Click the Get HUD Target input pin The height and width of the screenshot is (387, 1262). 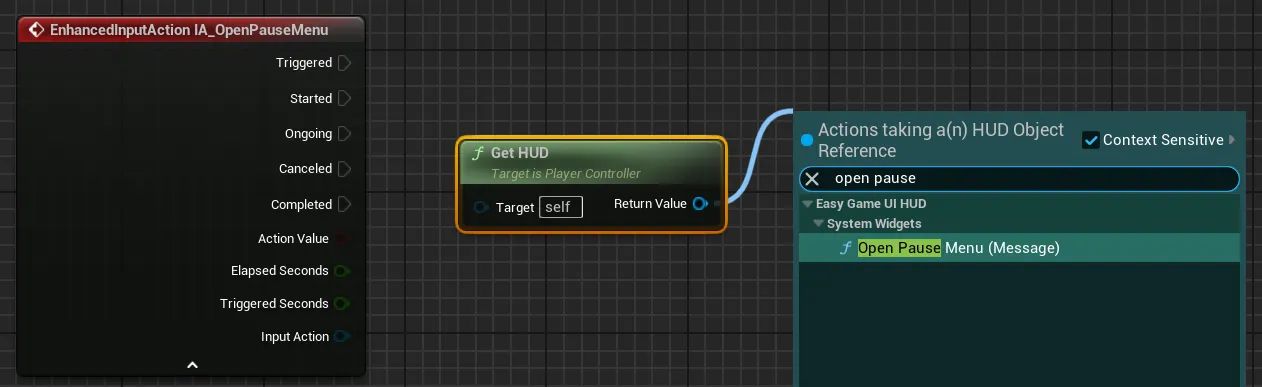tap(481, 207)
